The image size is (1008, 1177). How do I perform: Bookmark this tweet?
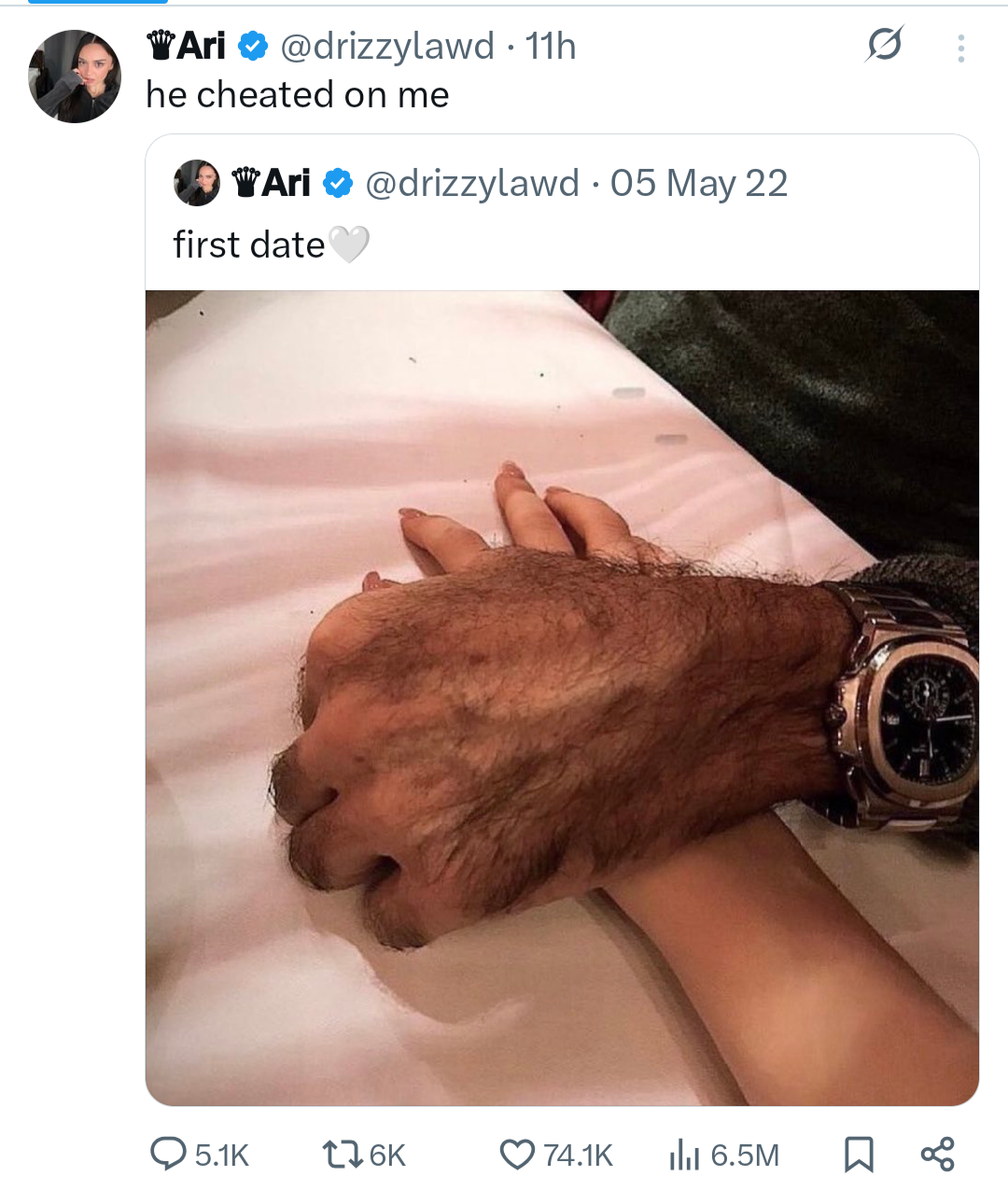[x=858, y=1154]
